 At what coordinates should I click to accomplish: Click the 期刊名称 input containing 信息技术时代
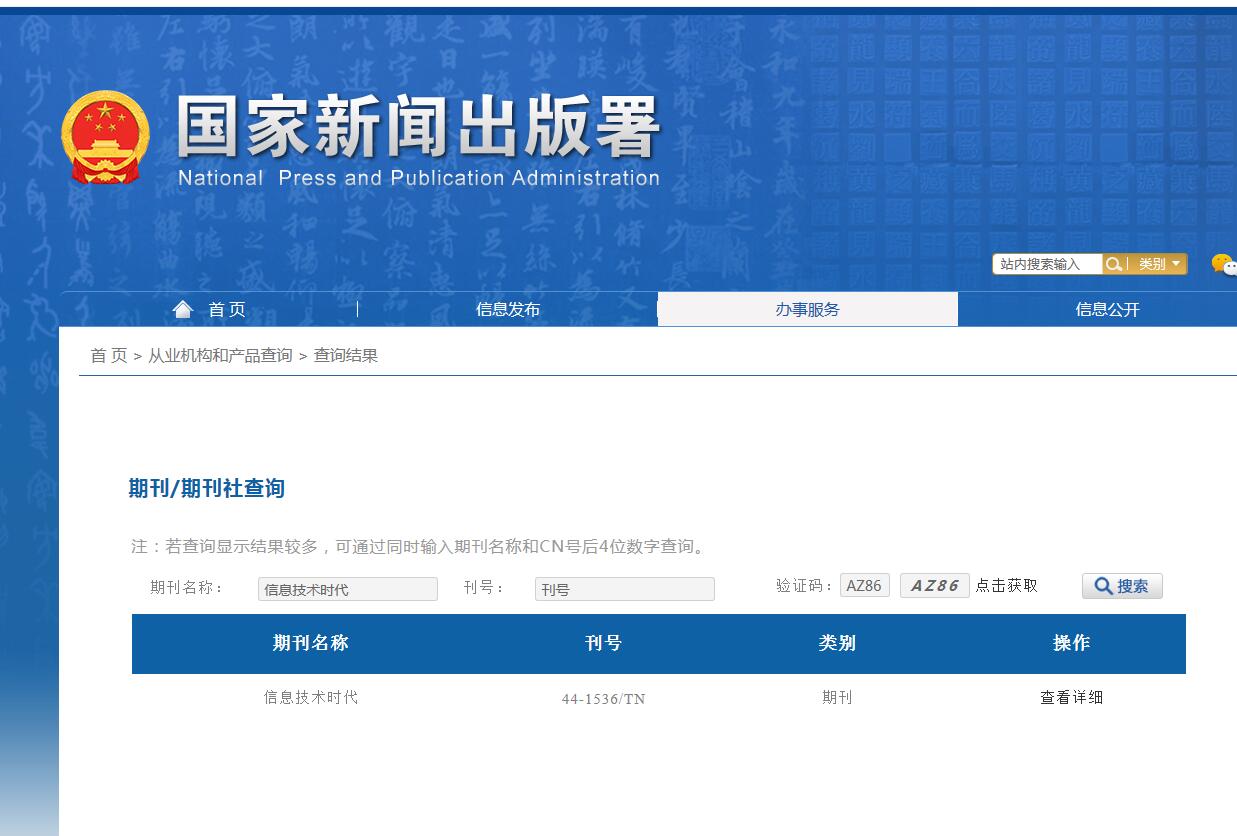pos(347,589)
